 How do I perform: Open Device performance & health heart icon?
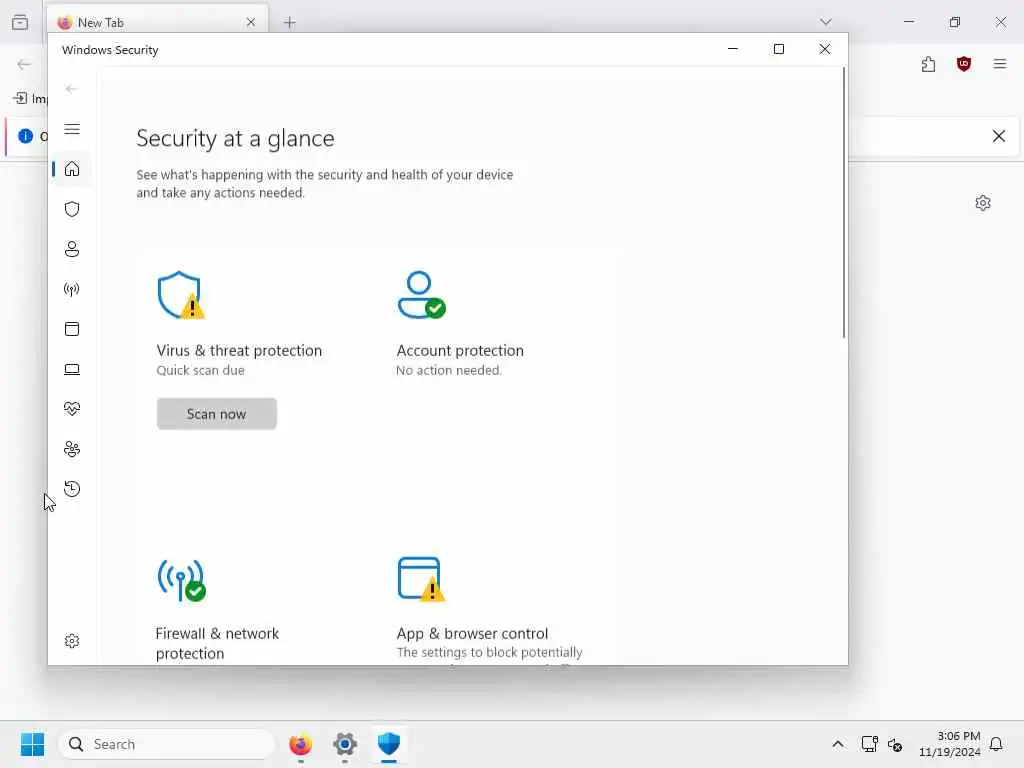point(72,409)
